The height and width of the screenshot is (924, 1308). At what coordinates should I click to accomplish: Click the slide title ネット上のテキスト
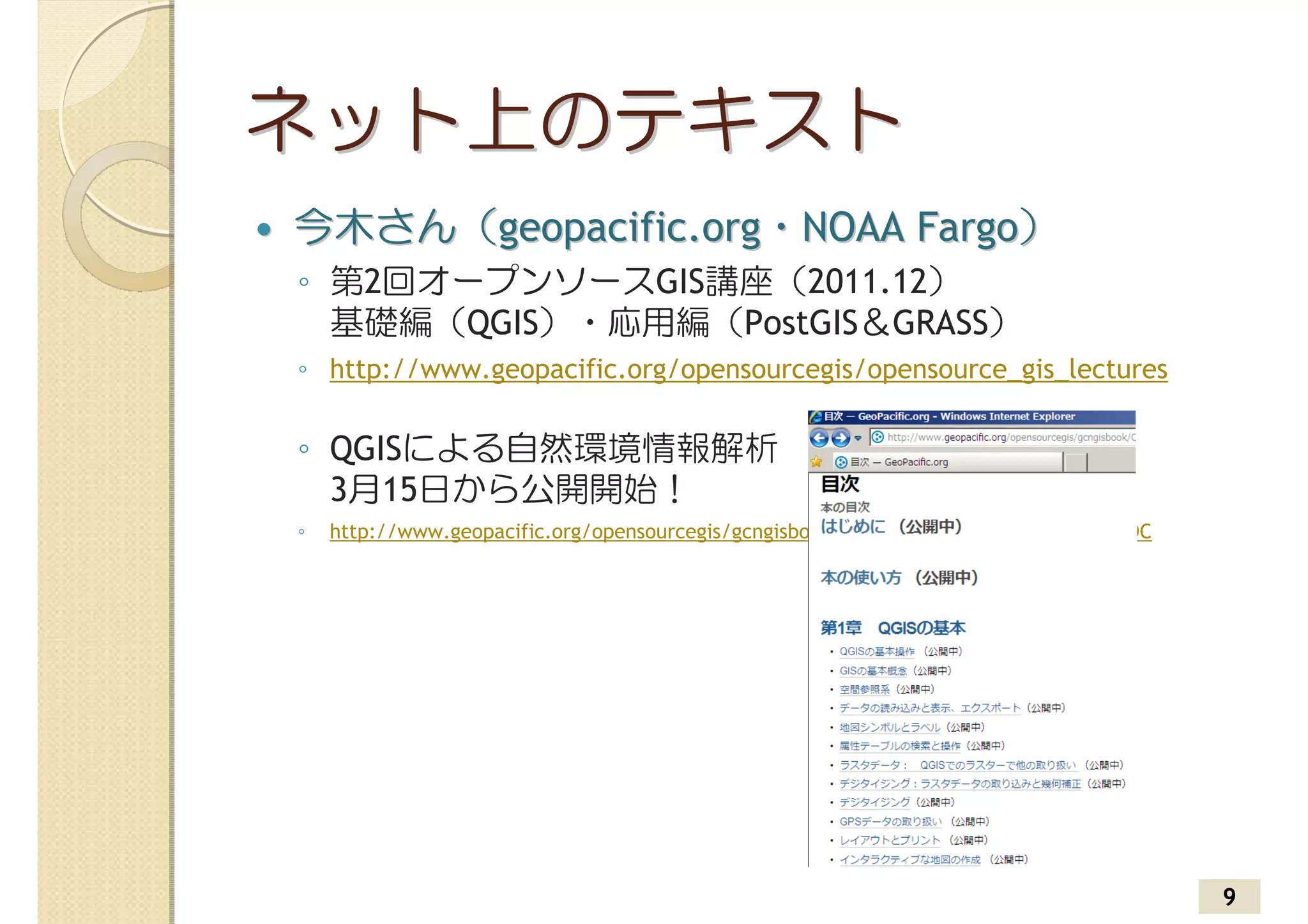coord(574,120)
